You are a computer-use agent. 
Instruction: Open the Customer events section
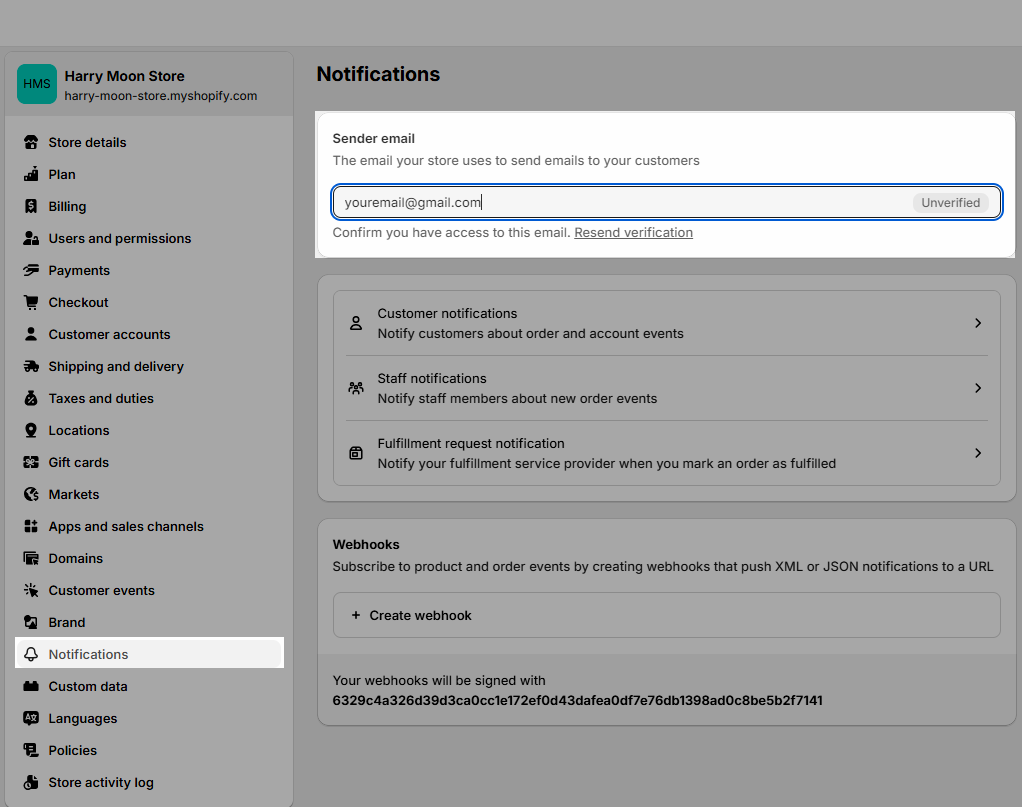tap(149, 590)
